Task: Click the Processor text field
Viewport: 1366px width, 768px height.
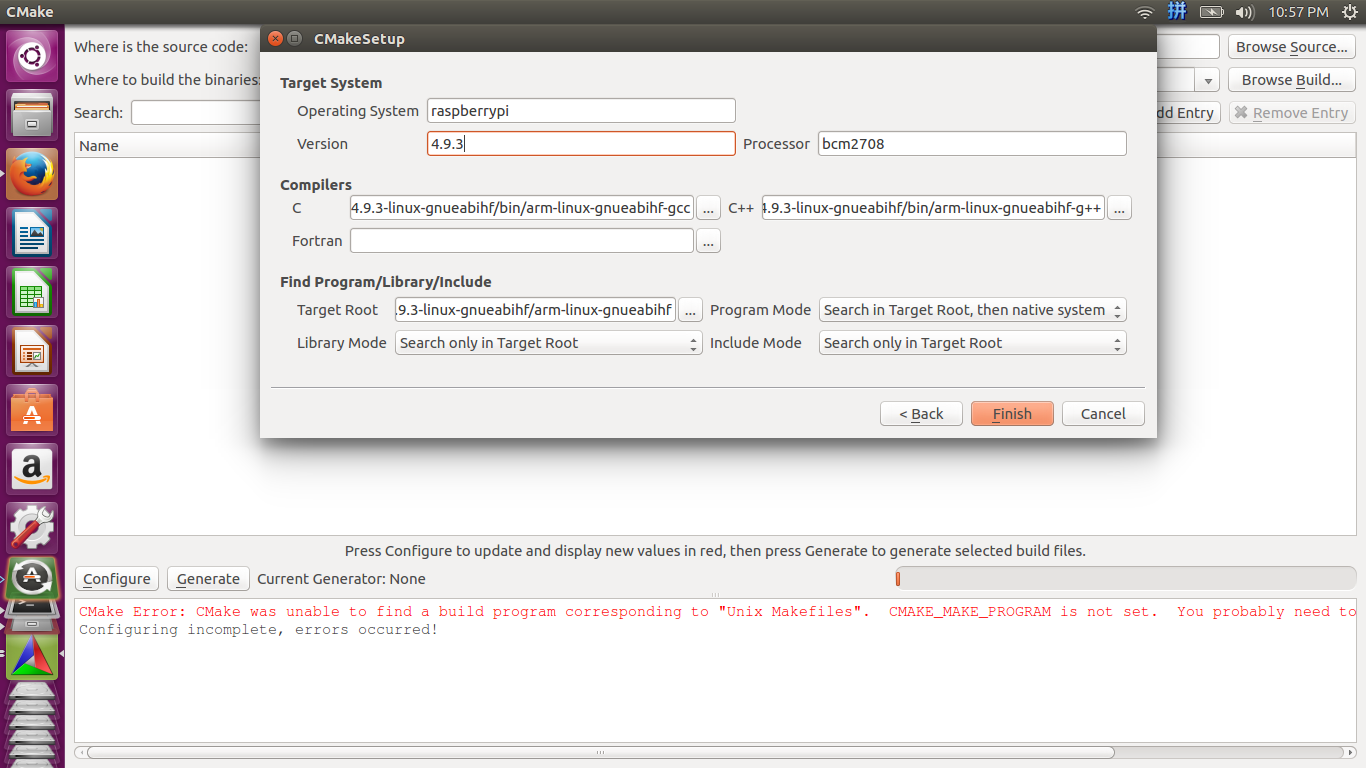Action: point(971,144)
